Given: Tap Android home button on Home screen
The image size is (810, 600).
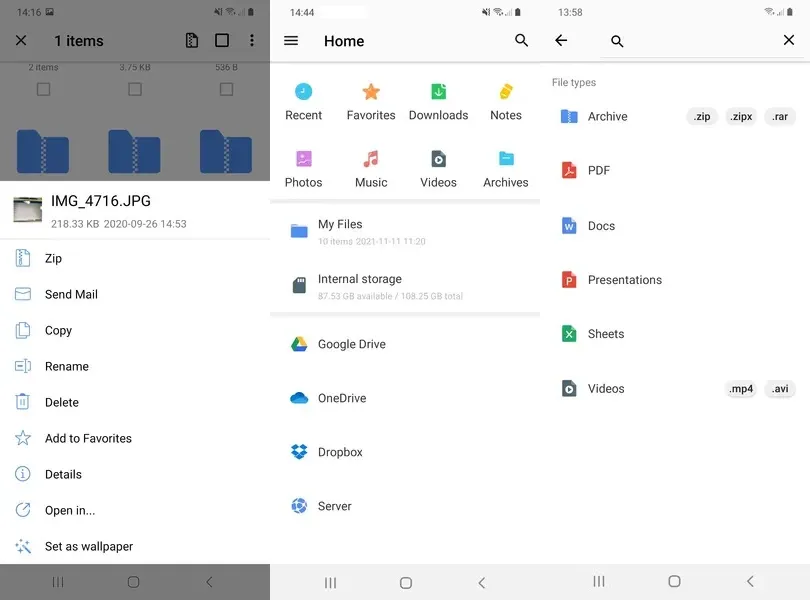Looking at the screenshot, I should (406, 583).
